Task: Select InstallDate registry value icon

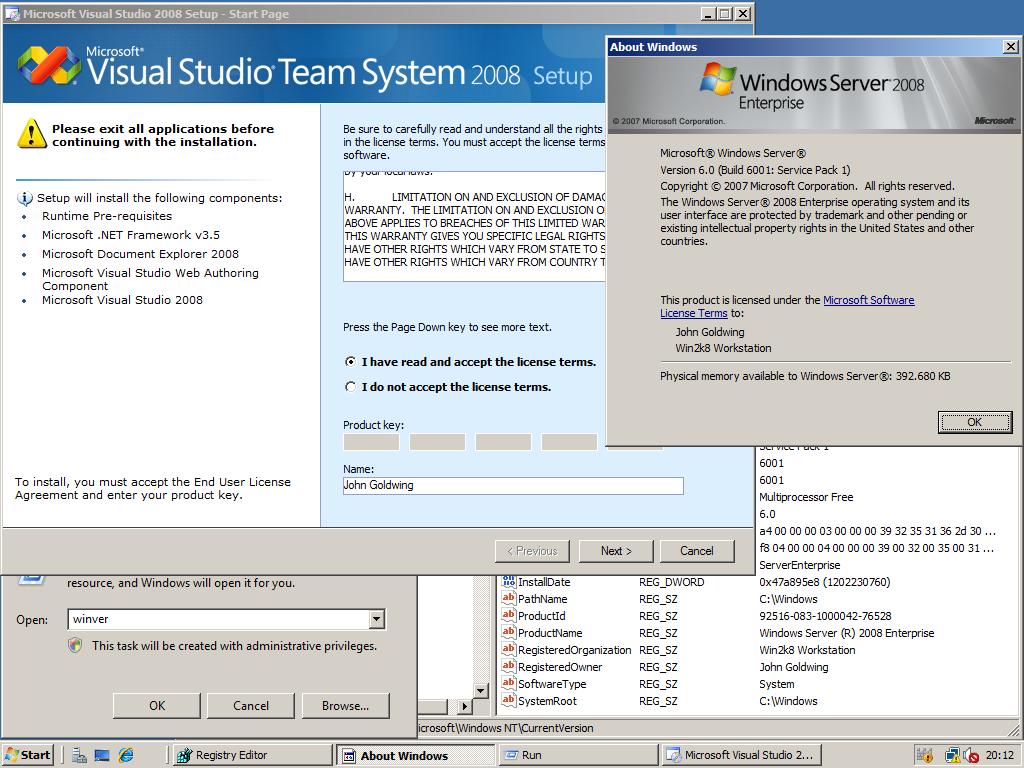Action: [x=508, y=581]
